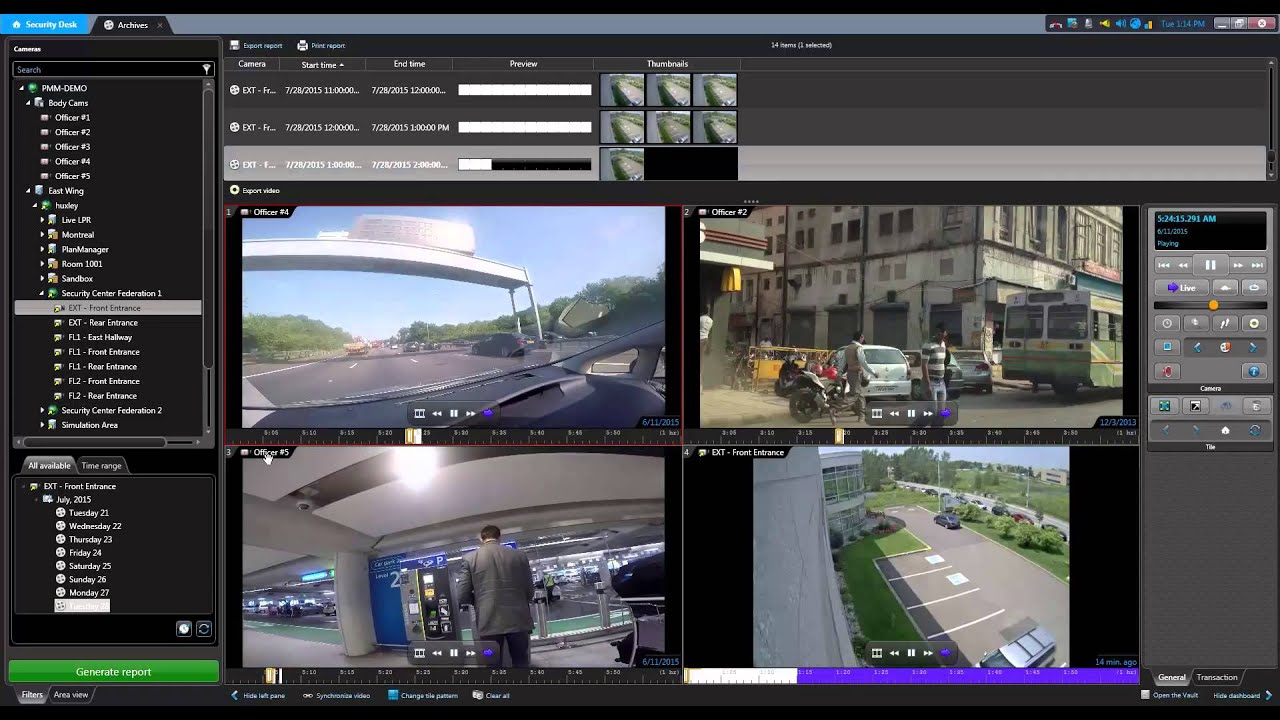This screenshot has height=720, width=1280.
Task: Click the export video disc button
Action: [x=1254, y=323]
